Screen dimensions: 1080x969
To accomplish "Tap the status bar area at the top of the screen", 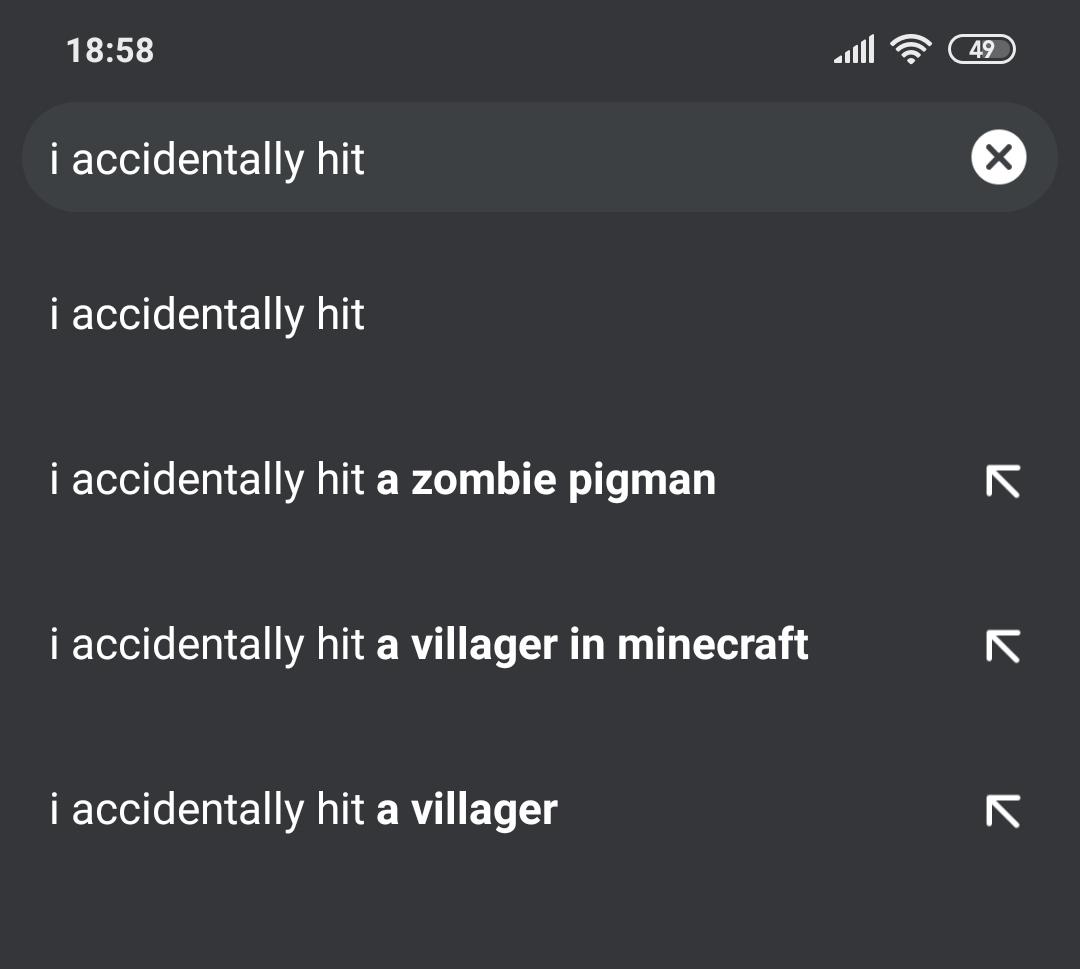I will tap(540, 47).
